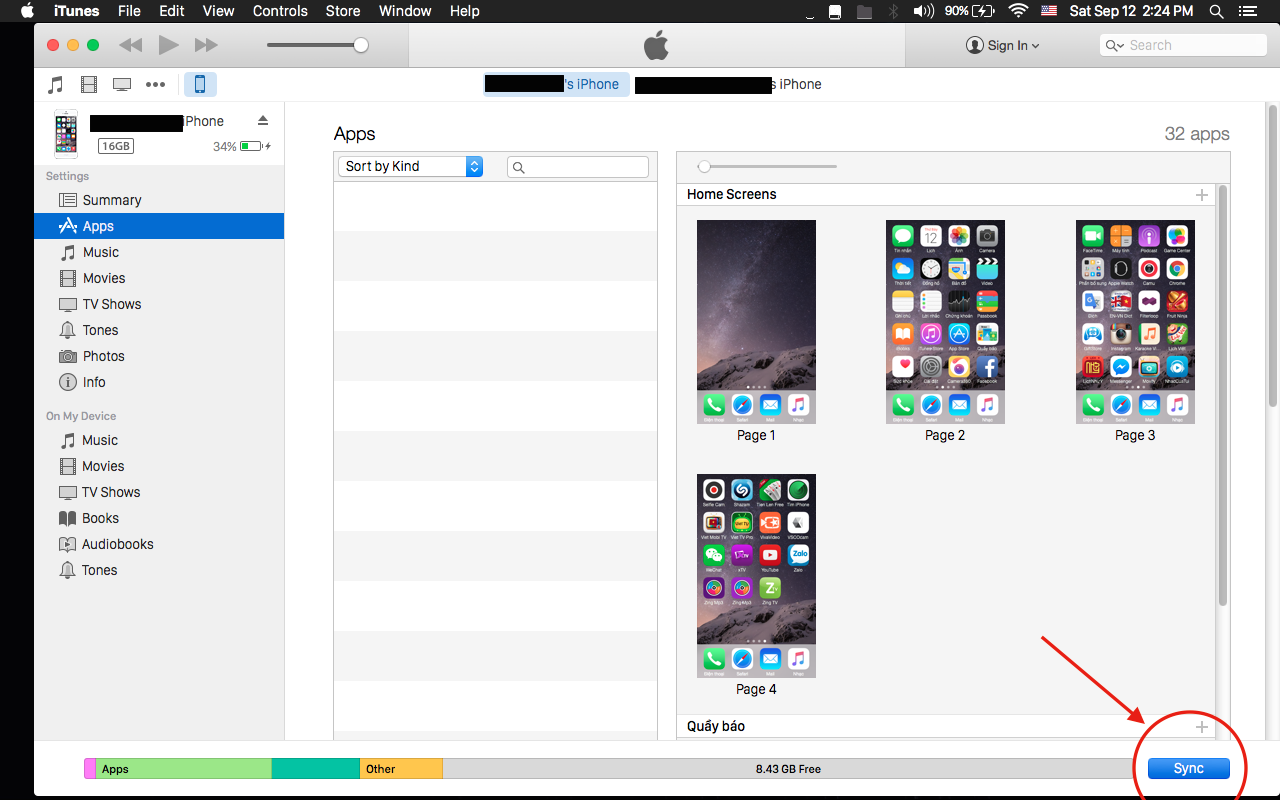
Task: Select Music under Settings
Action: 159,252
